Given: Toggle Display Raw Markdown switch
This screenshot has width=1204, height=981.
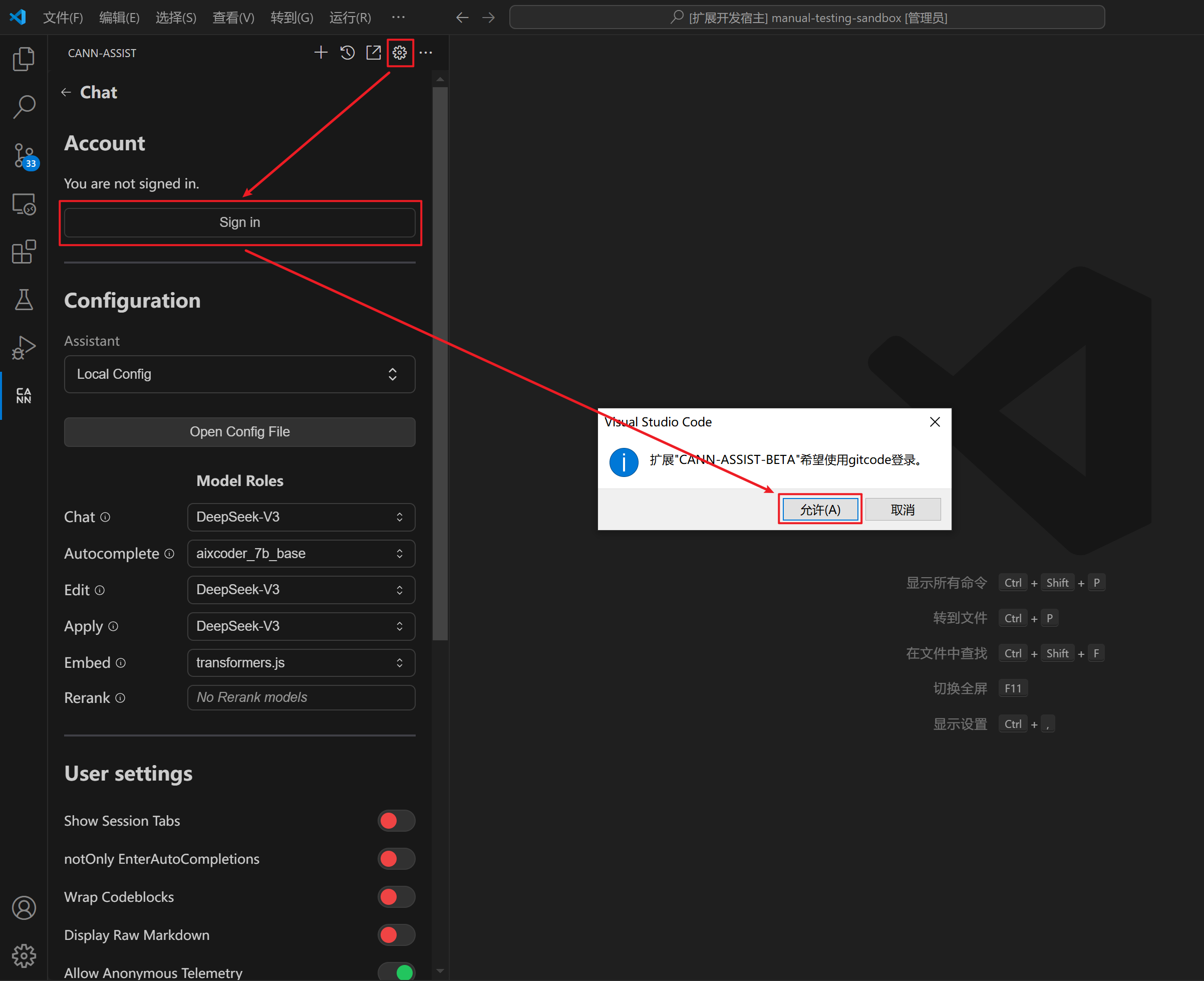Looking at the screenshot, I should pyautogui.click(x=396, y=935).
